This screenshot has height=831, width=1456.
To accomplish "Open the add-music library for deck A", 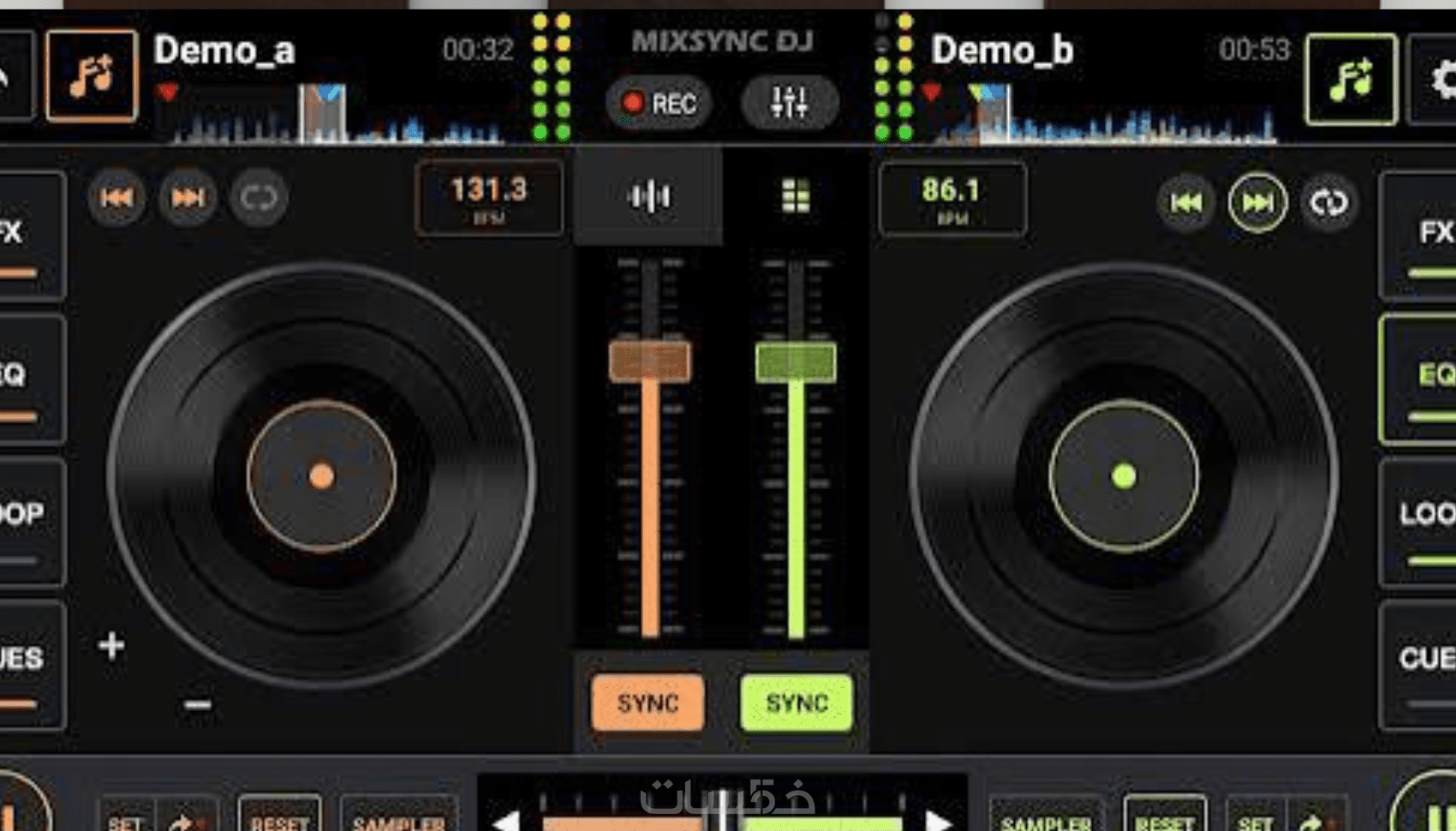I will point(92,75).
